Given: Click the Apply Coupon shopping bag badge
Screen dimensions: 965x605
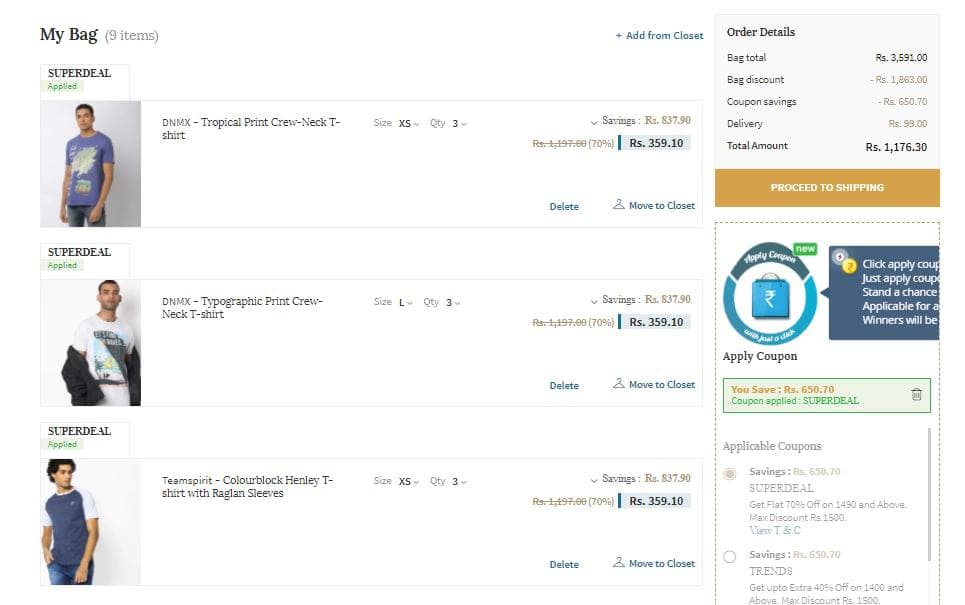Looking at the screenshot, I should [x=770, y=294].
